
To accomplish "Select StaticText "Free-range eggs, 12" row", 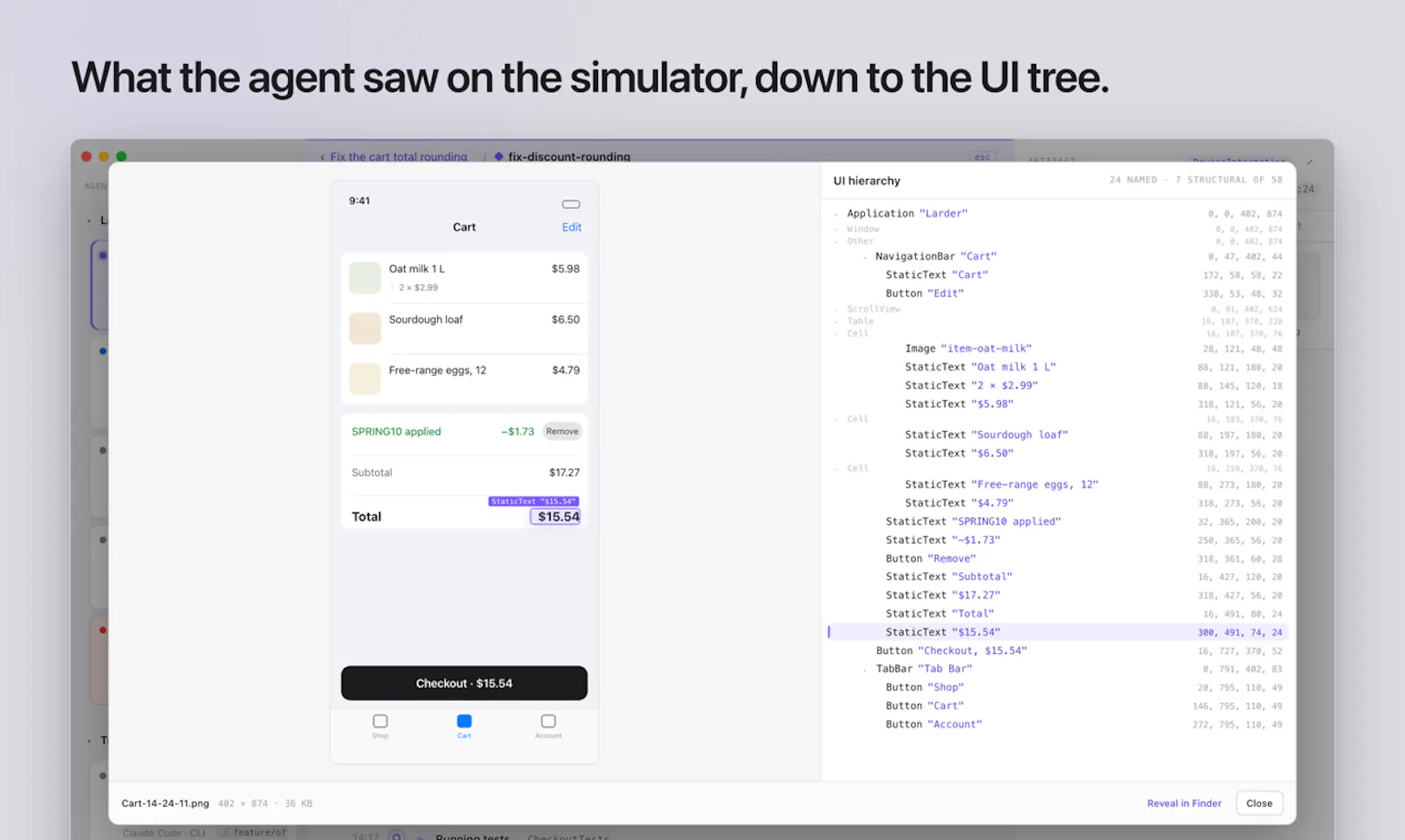I will pyautogui.click(x=1057, y=485).
